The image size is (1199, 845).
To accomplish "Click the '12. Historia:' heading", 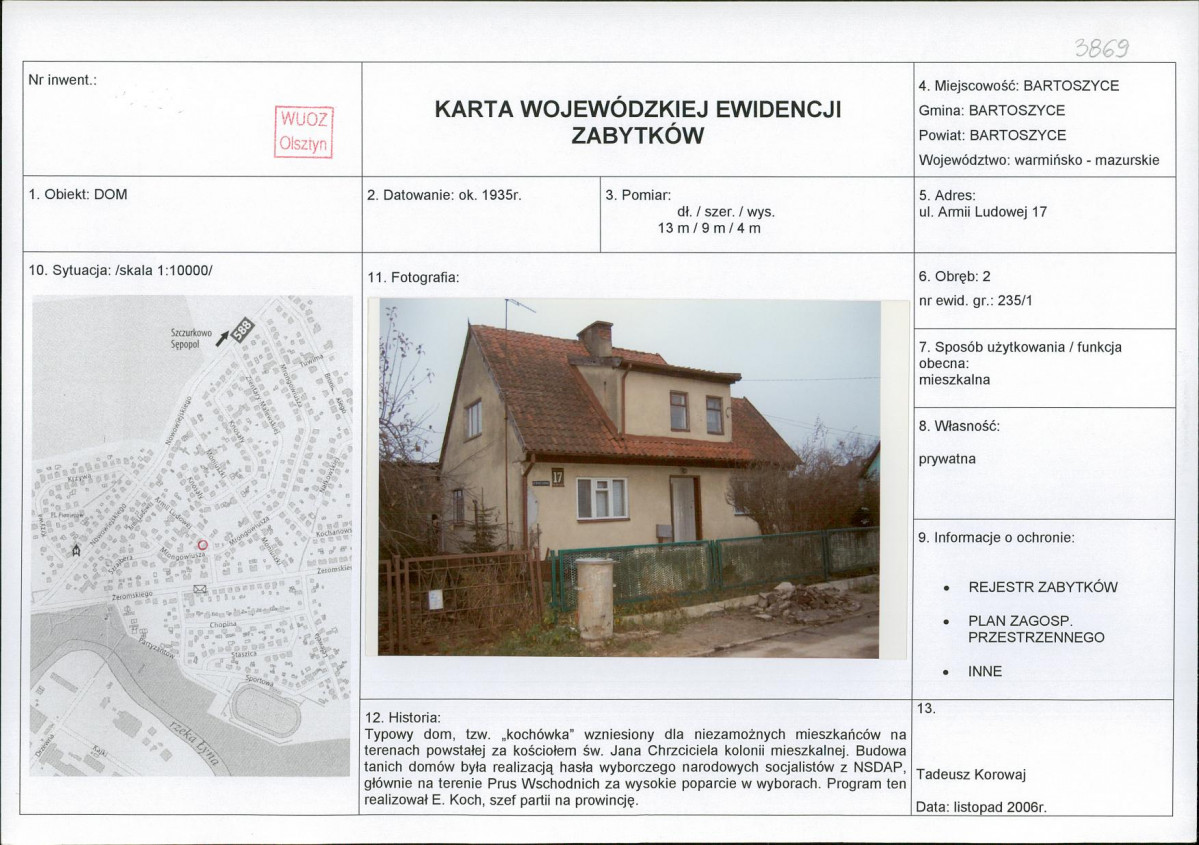I will pyautogui.click(x=403, y=718).
